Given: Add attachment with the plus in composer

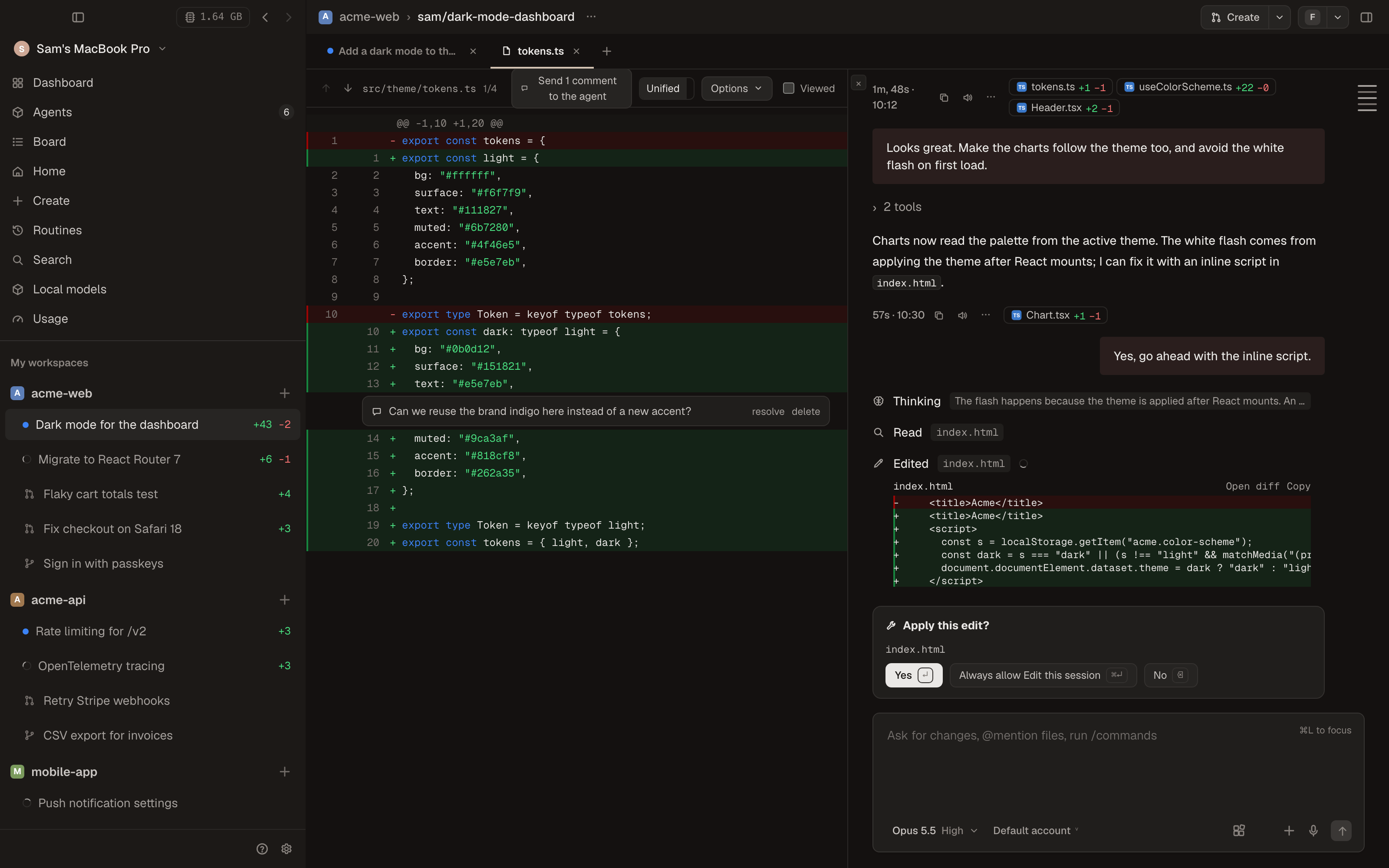Looking at the screenshot, I should pos(1289,831).
